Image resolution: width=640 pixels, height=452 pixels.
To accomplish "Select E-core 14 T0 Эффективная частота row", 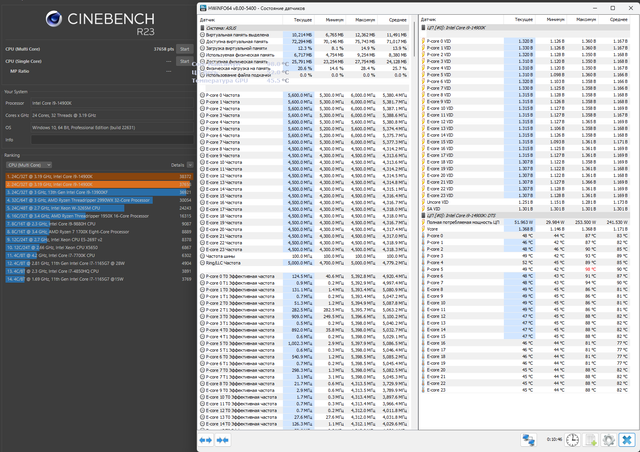I will coord(304,424).
